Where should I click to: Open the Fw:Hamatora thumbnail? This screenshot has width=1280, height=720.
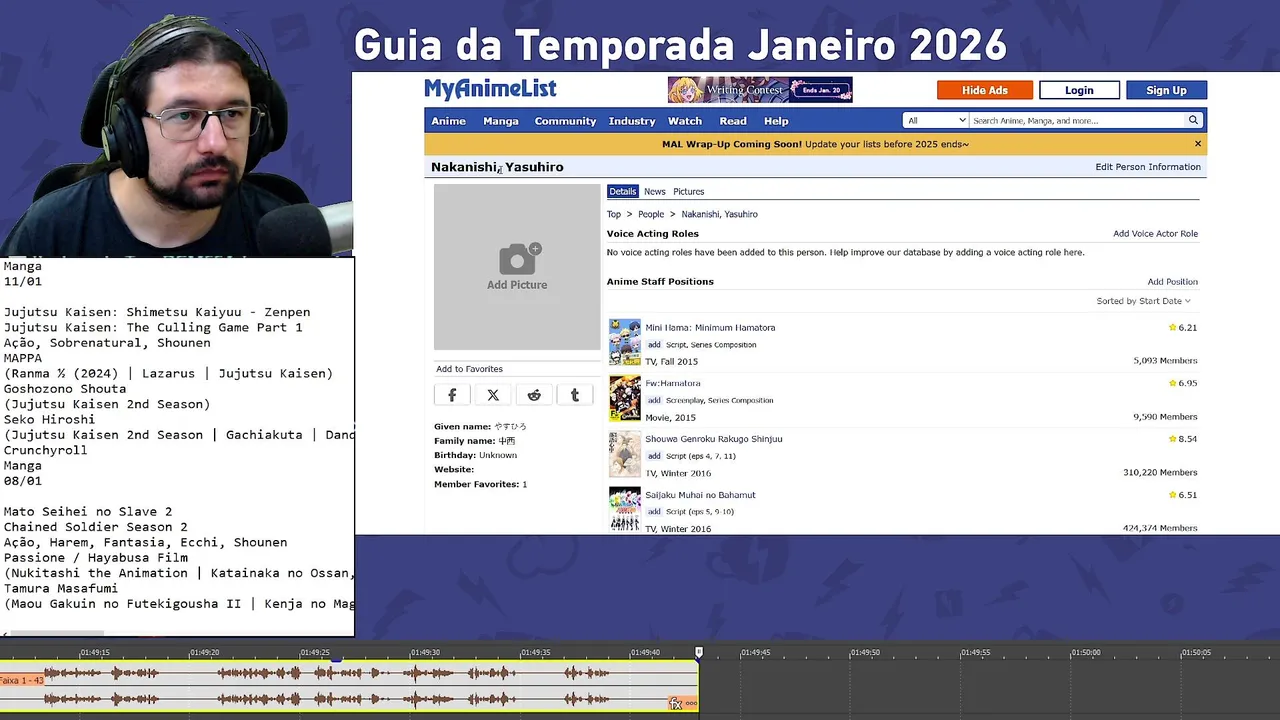click(625, 398)
